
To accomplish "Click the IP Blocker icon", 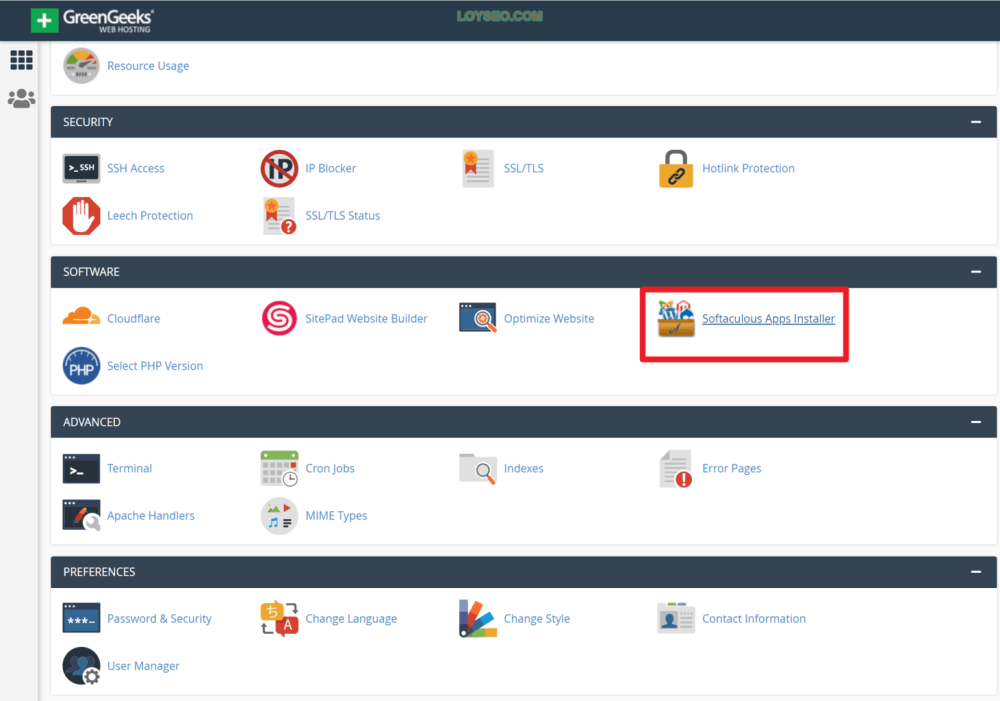I will [279, 168].
